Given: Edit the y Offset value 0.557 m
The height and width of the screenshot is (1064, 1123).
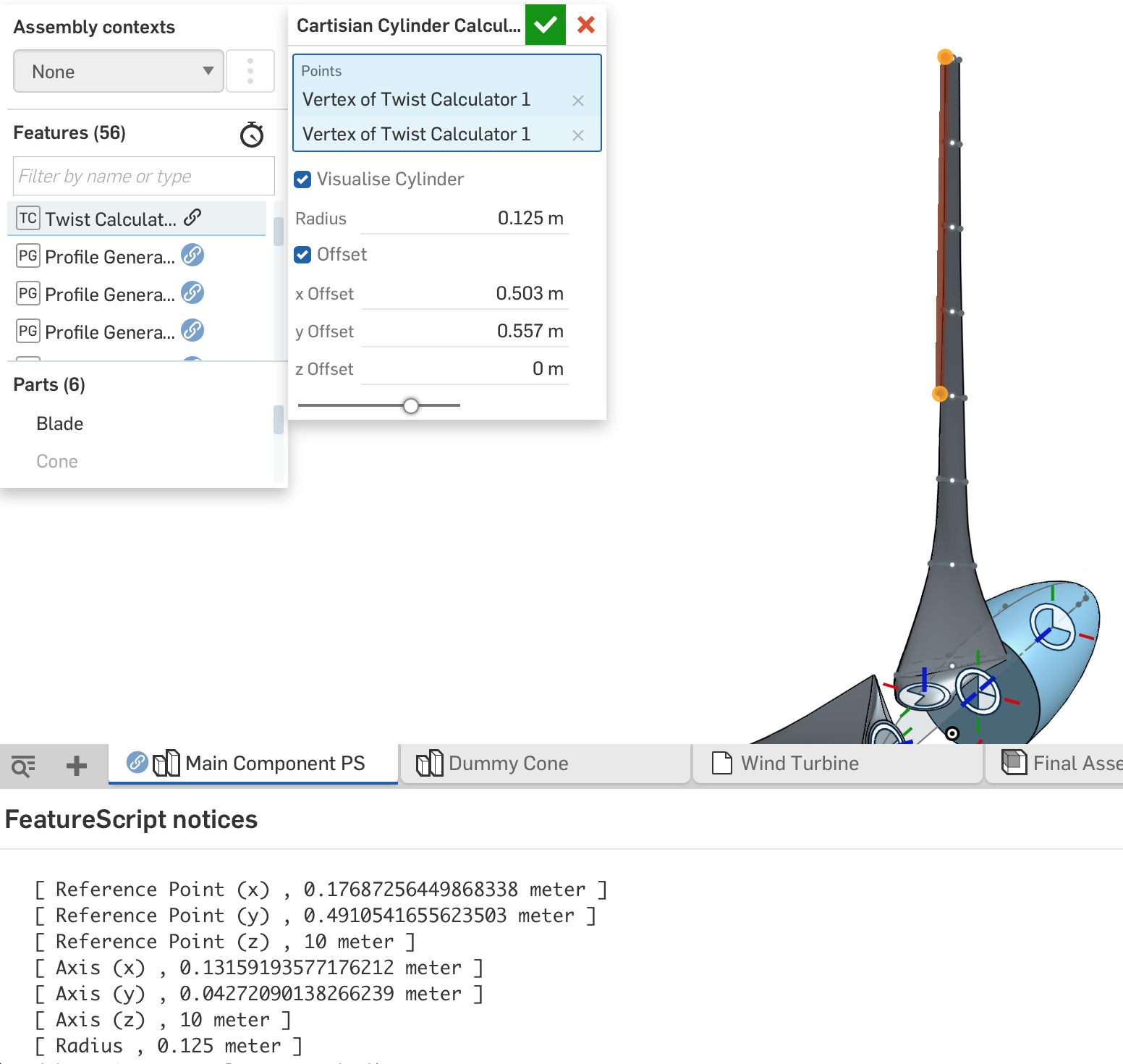Looking at the screenshot, I should 465,331.
